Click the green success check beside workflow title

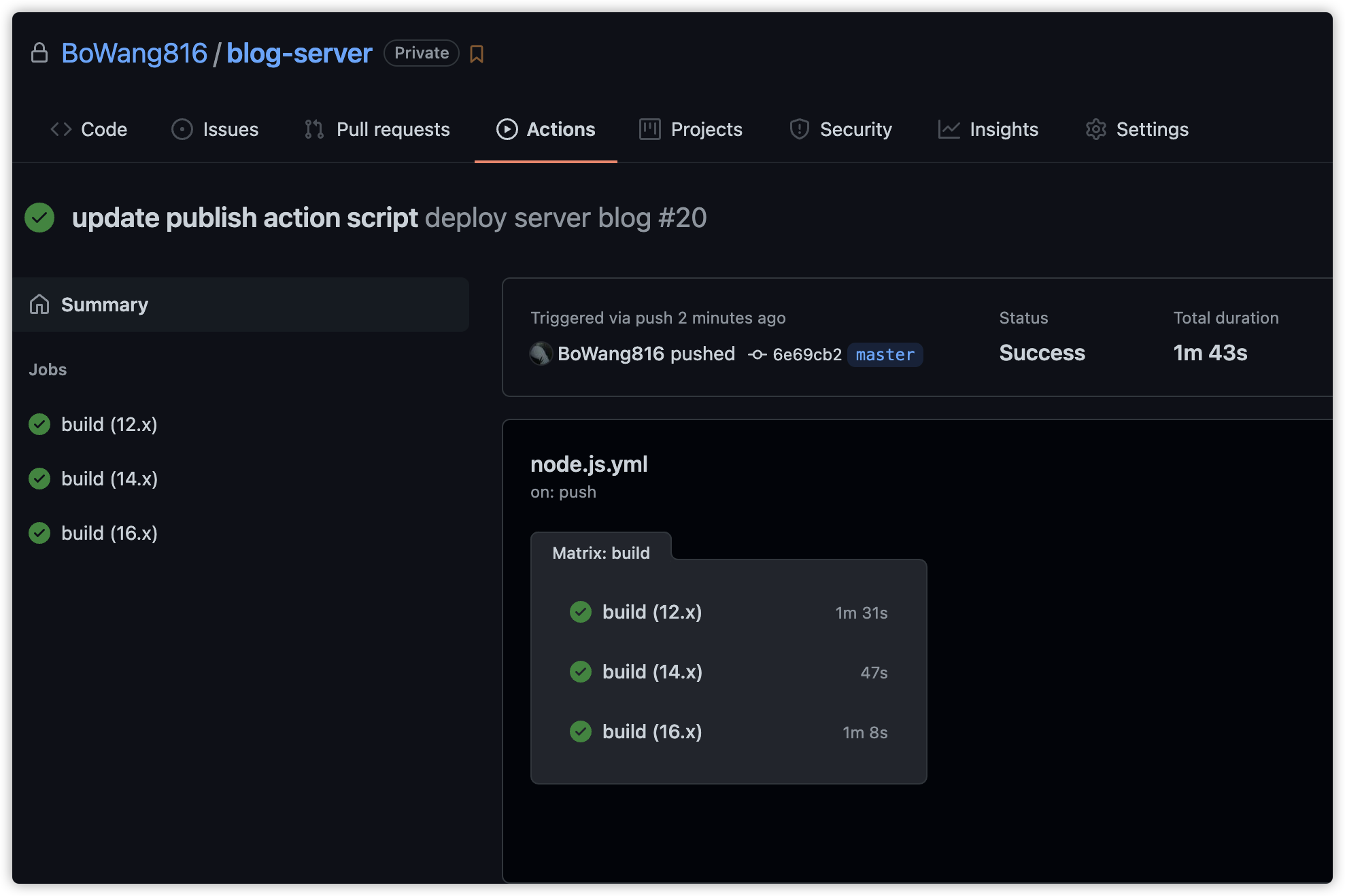(x=39, y=218)
